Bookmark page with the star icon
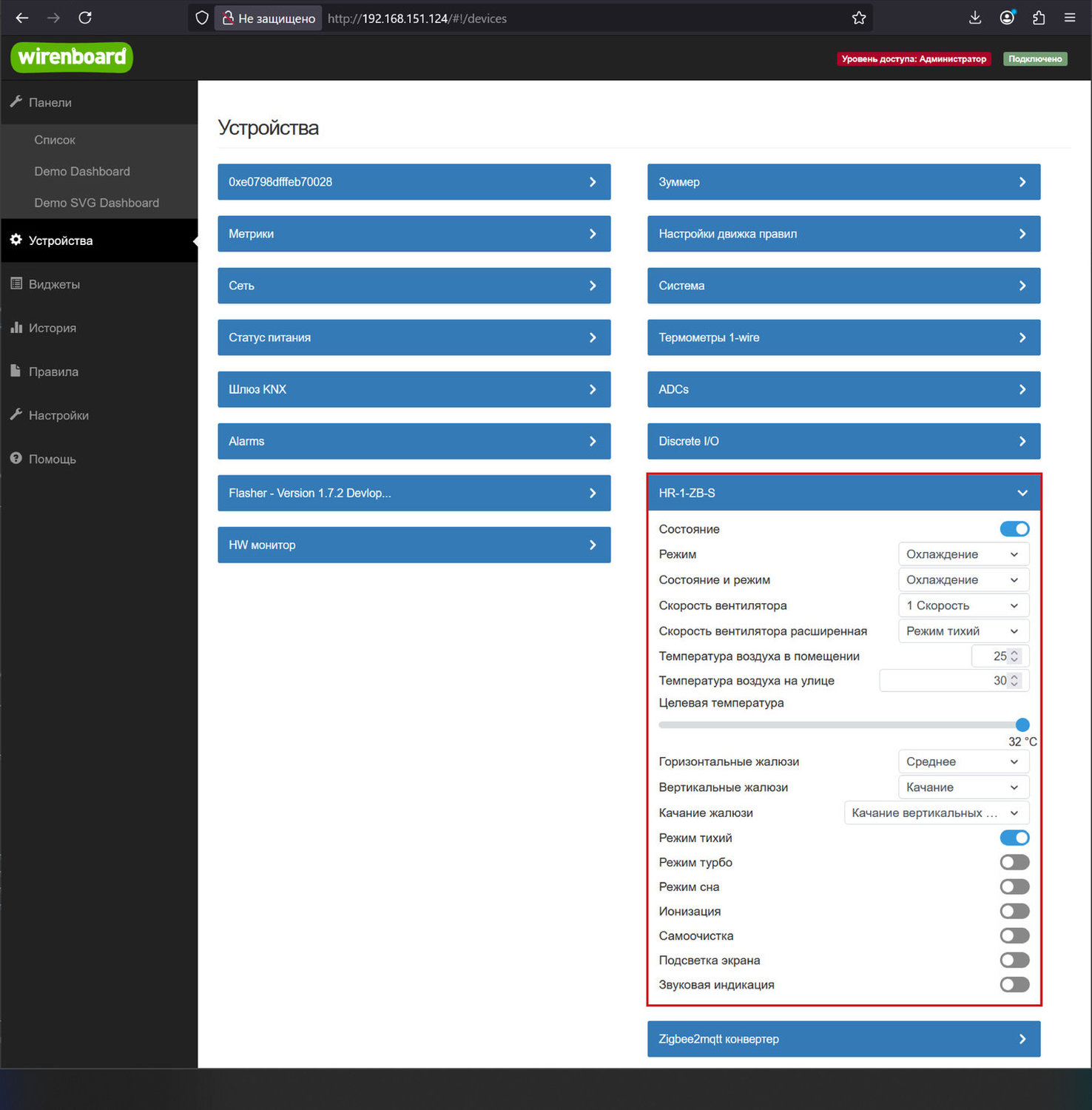Screen dimensions: 1092x1110 tap(858, 18)
